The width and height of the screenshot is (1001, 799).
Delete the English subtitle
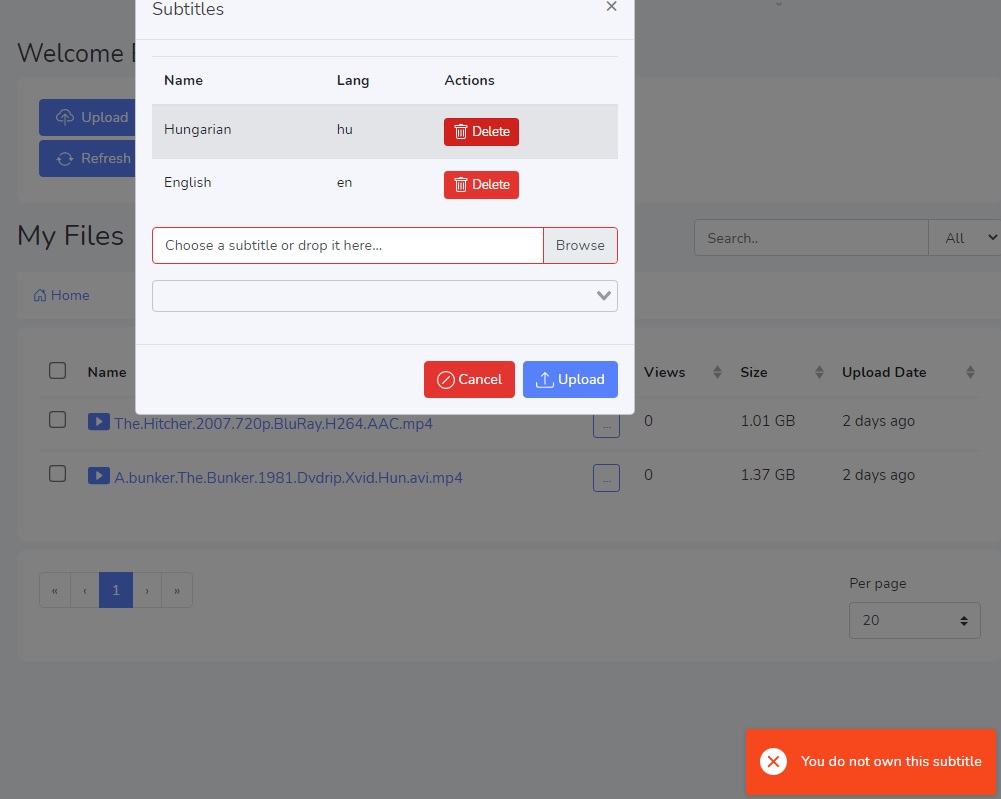coord(481,185)
